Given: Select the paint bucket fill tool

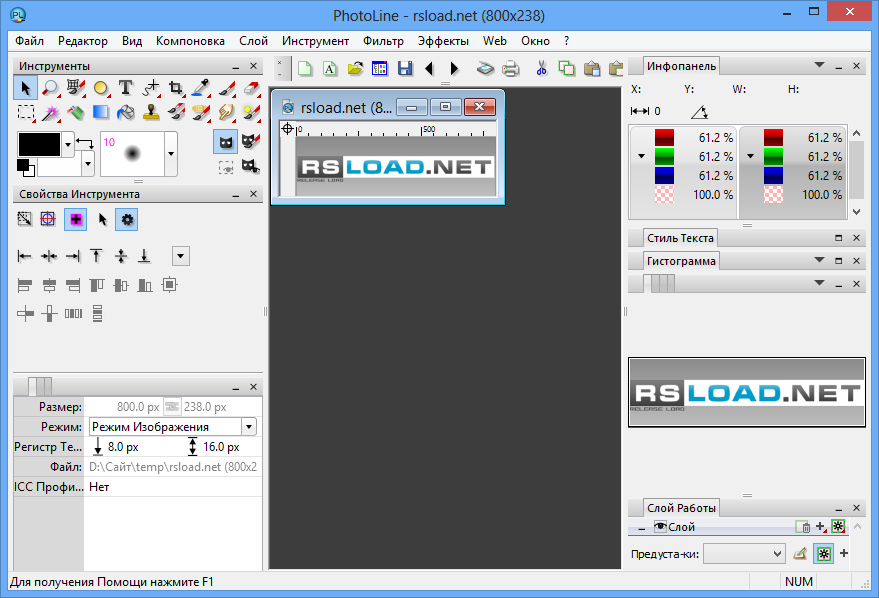Looking at the screenshot, I should coord(126,113).
